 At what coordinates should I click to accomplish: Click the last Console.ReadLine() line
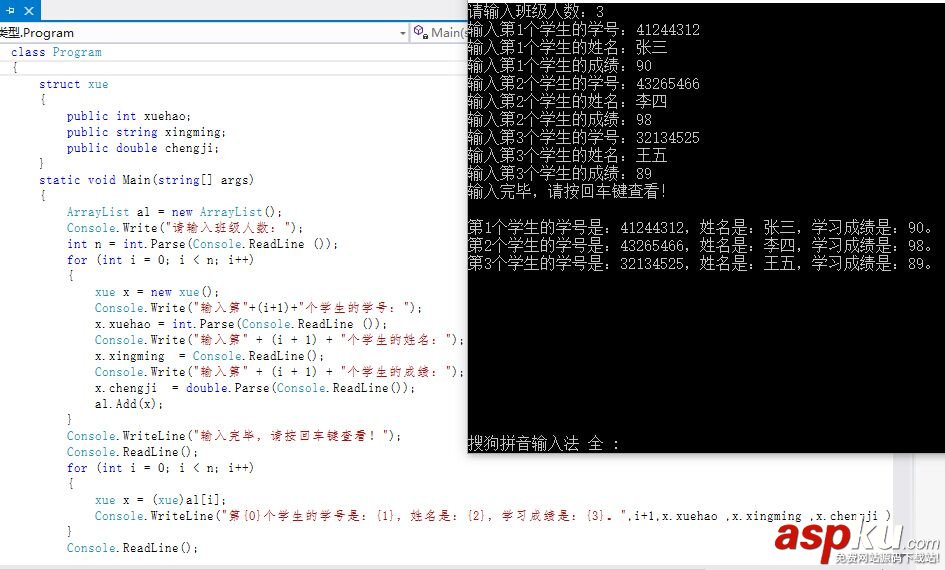132,548
